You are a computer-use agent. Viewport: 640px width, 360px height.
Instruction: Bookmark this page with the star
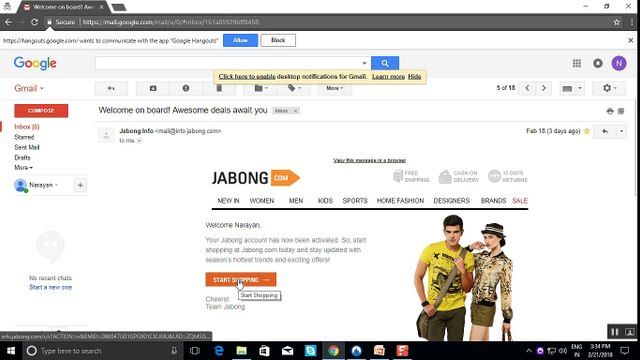[617, 22]
